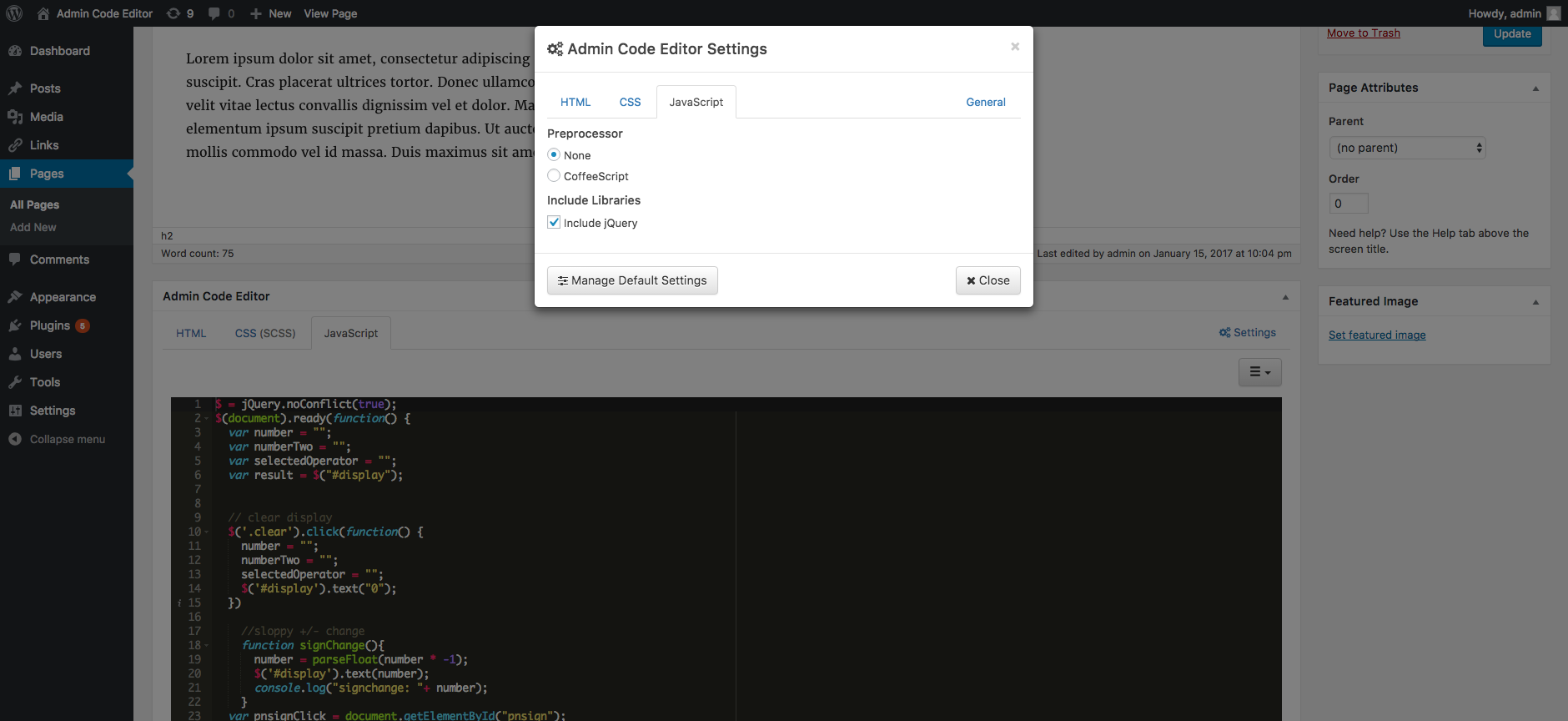Fold code at line 2

207,419
